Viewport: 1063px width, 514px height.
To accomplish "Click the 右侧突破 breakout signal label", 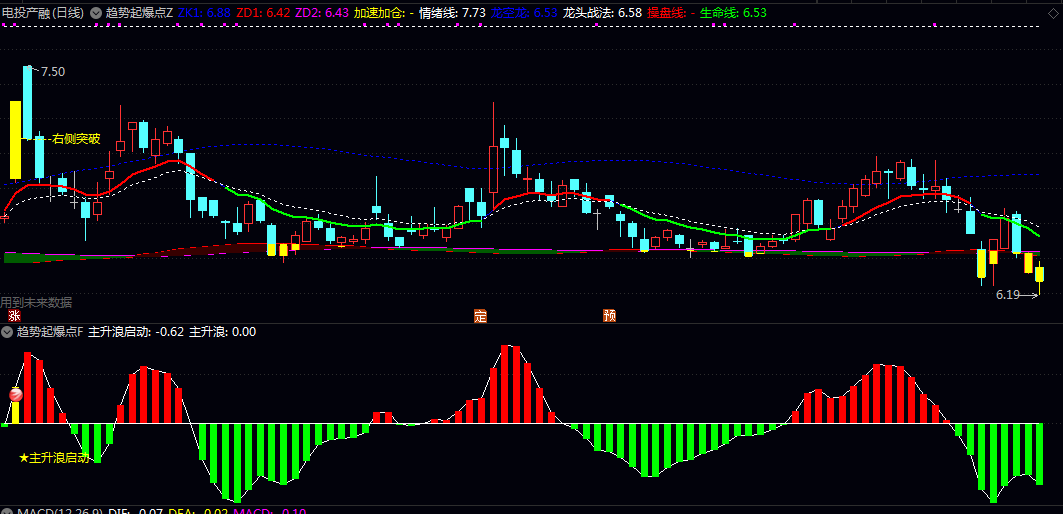I will click(x=76, y=139).
